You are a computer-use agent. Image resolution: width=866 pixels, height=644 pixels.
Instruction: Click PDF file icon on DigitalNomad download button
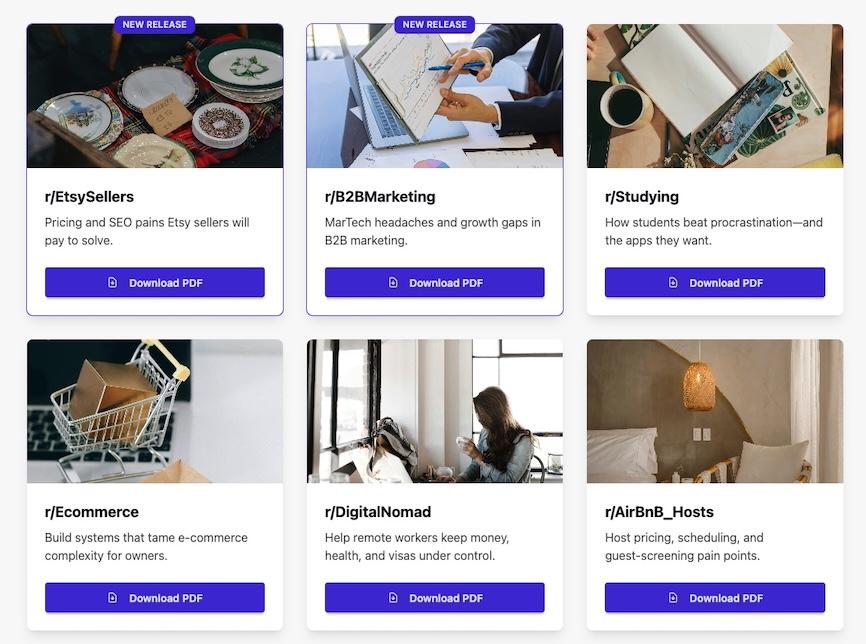click(x=393, y=598)
